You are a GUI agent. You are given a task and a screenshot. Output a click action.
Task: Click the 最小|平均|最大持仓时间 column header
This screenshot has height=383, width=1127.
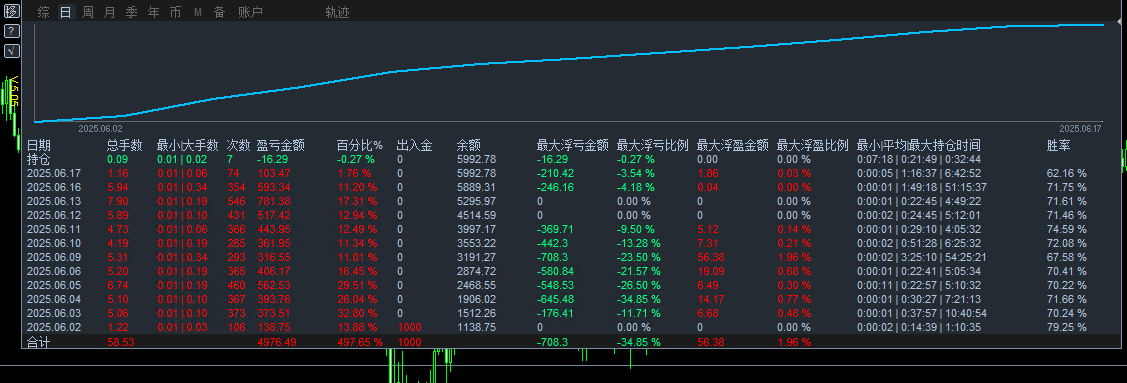919,145
